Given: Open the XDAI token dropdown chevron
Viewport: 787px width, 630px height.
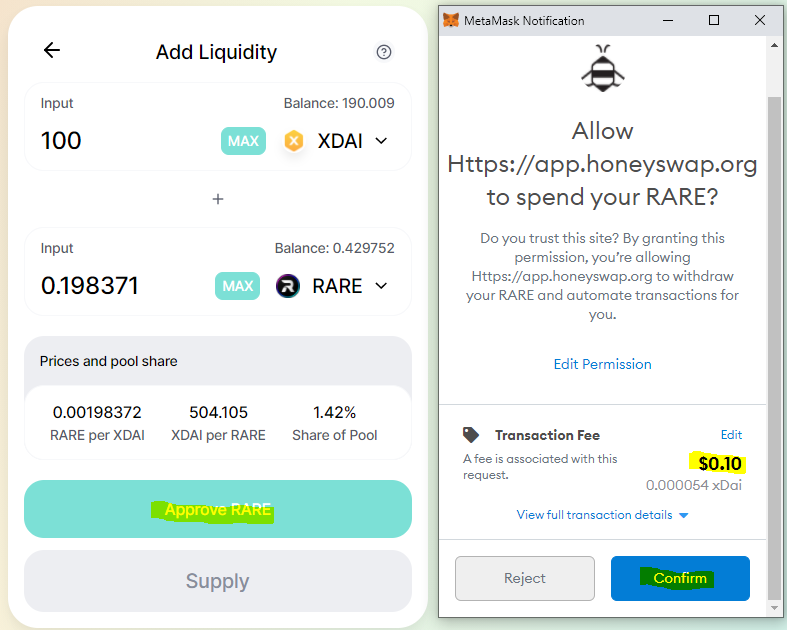Looking at the screenshot, I should pyautogui.click(x=381, y=141).
